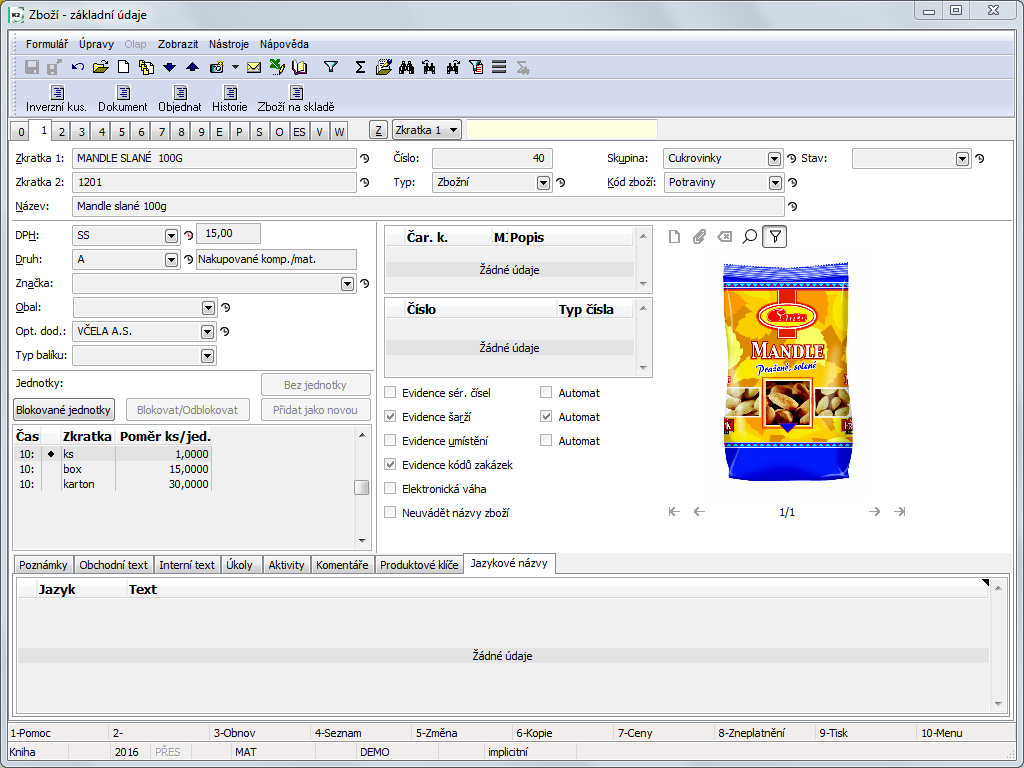Open the Historie script button
The height and width of the screenshot is (768, 1024).
tap(229, 99)
